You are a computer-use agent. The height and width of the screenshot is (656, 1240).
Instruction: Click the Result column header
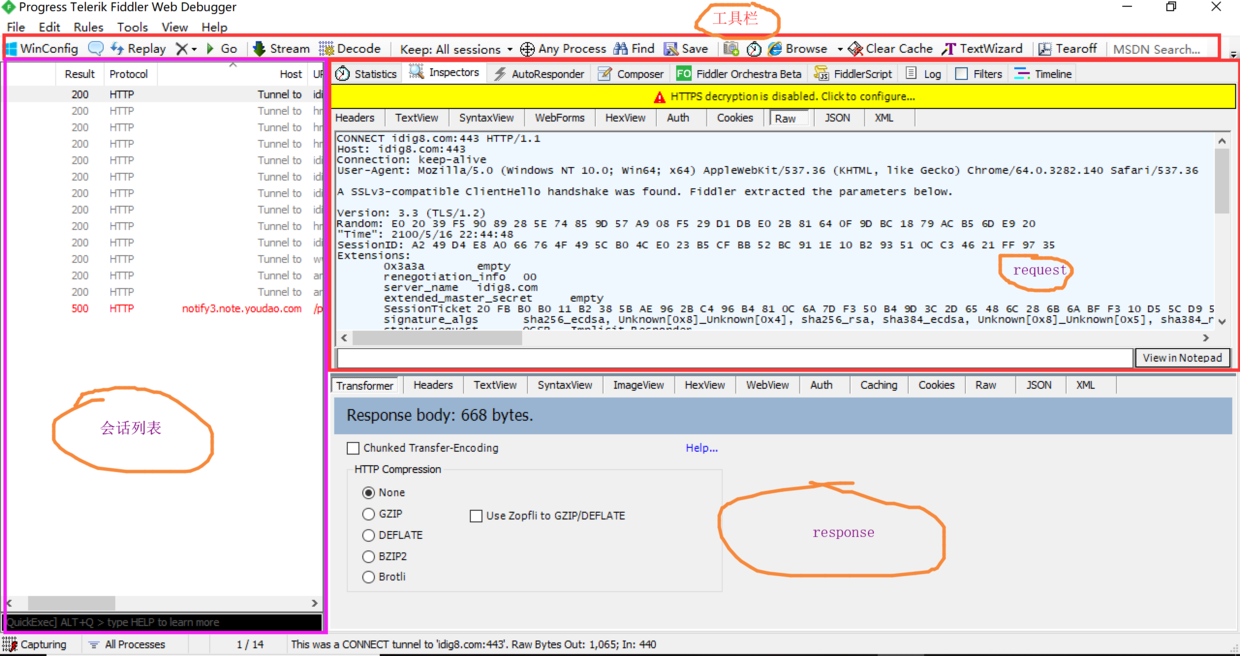click(x=80, y=74)
